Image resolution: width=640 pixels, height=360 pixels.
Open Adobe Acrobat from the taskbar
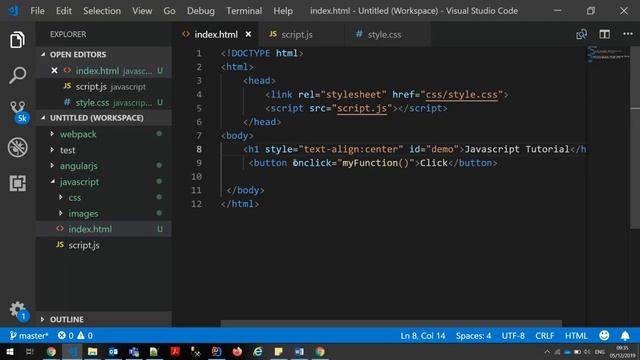point(176,351)
